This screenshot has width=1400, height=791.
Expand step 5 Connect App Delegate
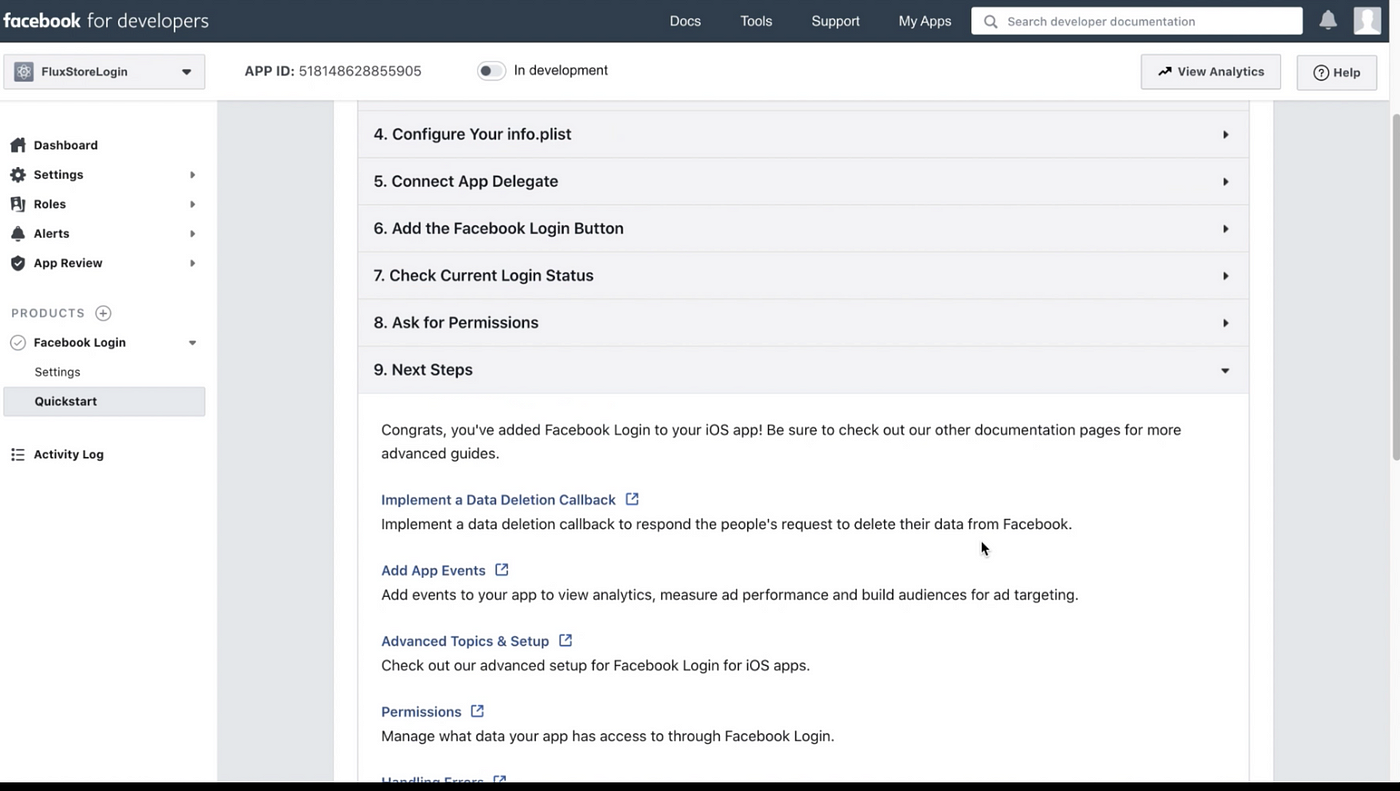(x=803, y=181)
